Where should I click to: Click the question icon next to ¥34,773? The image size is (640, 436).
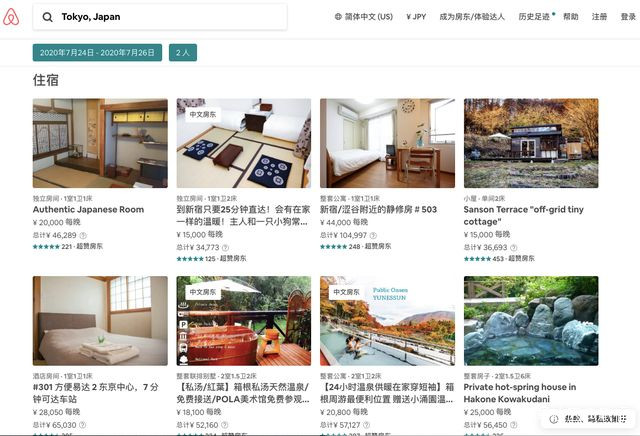(x=225, y=247)
